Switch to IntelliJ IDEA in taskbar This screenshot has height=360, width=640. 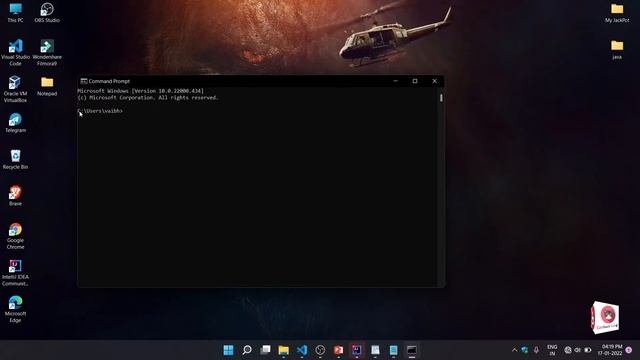[357, 350]
